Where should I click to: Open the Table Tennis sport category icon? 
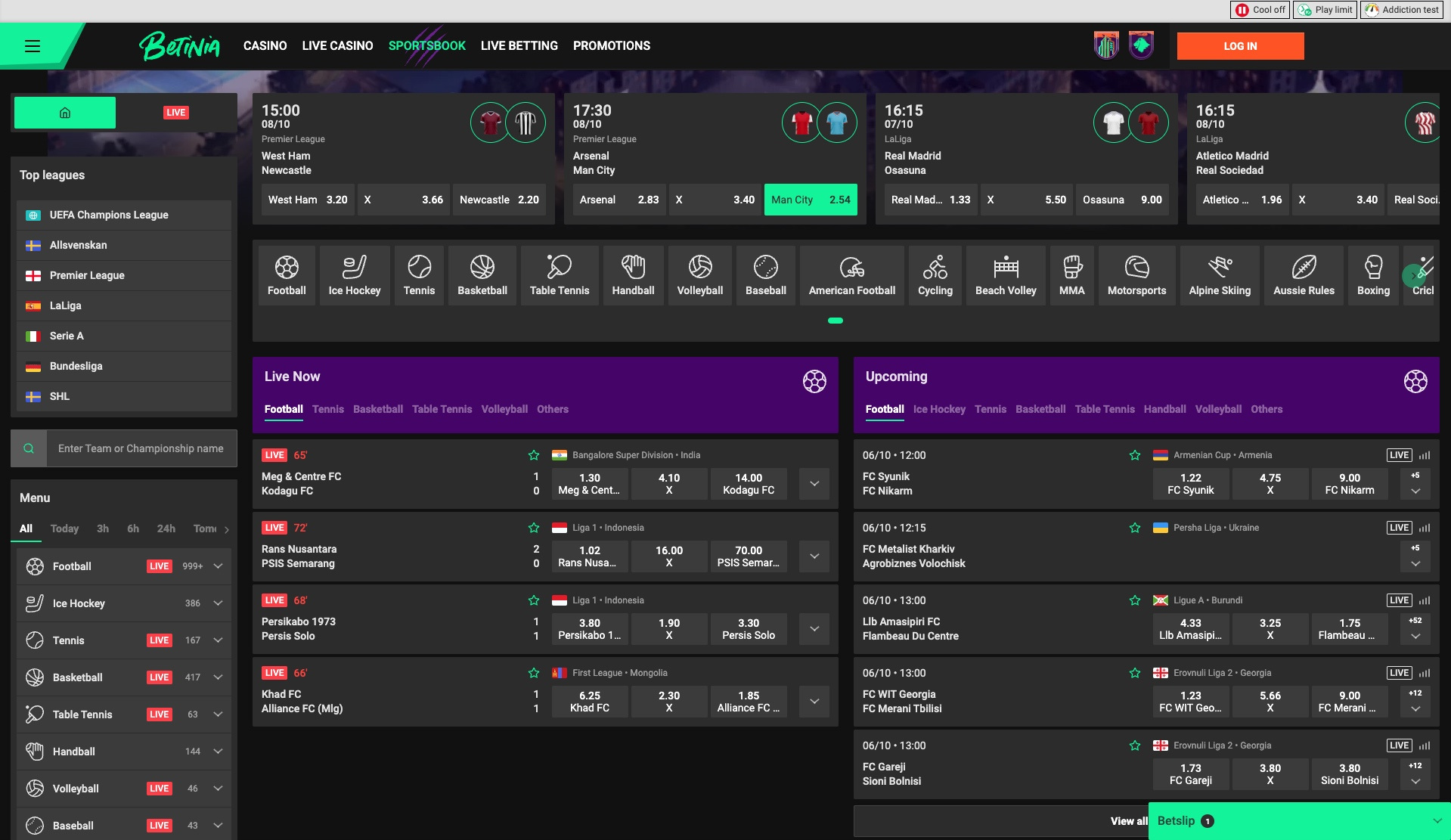(x=559, y=274)
